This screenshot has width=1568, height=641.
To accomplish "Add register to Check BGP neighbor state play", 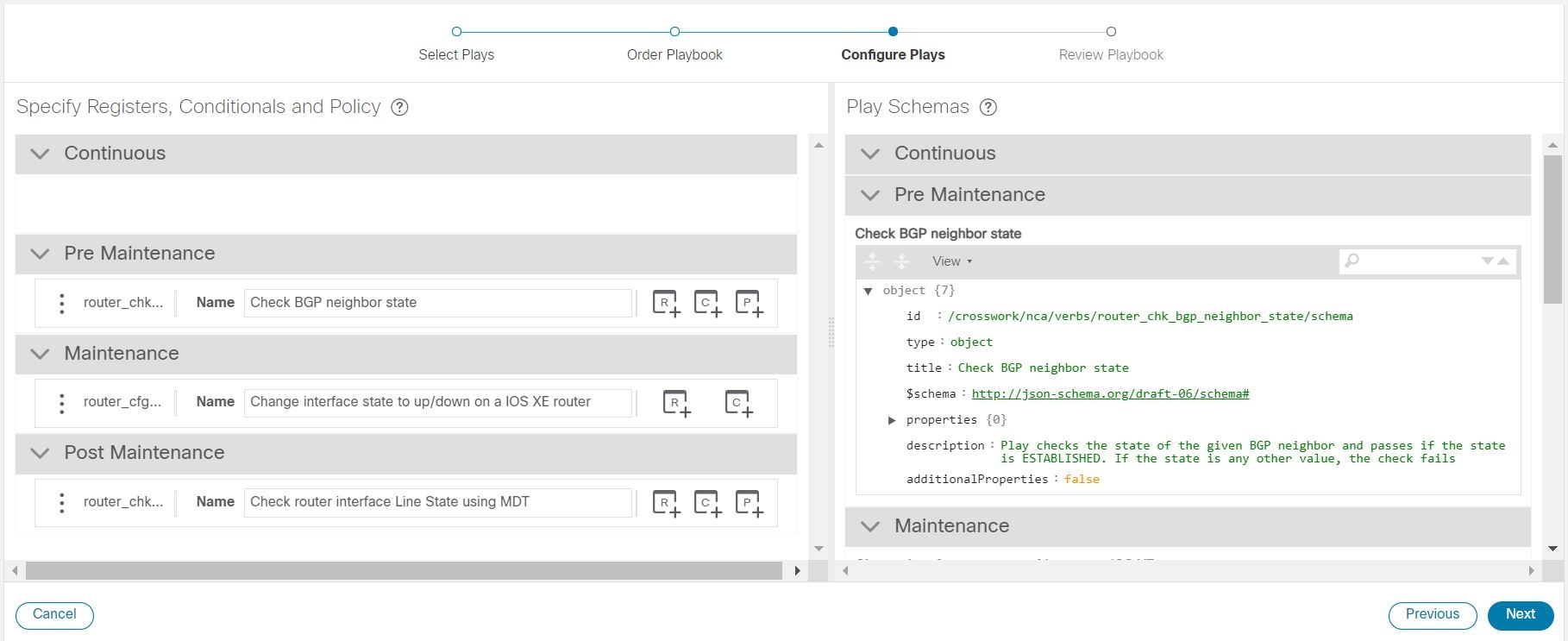I will 666,303.
